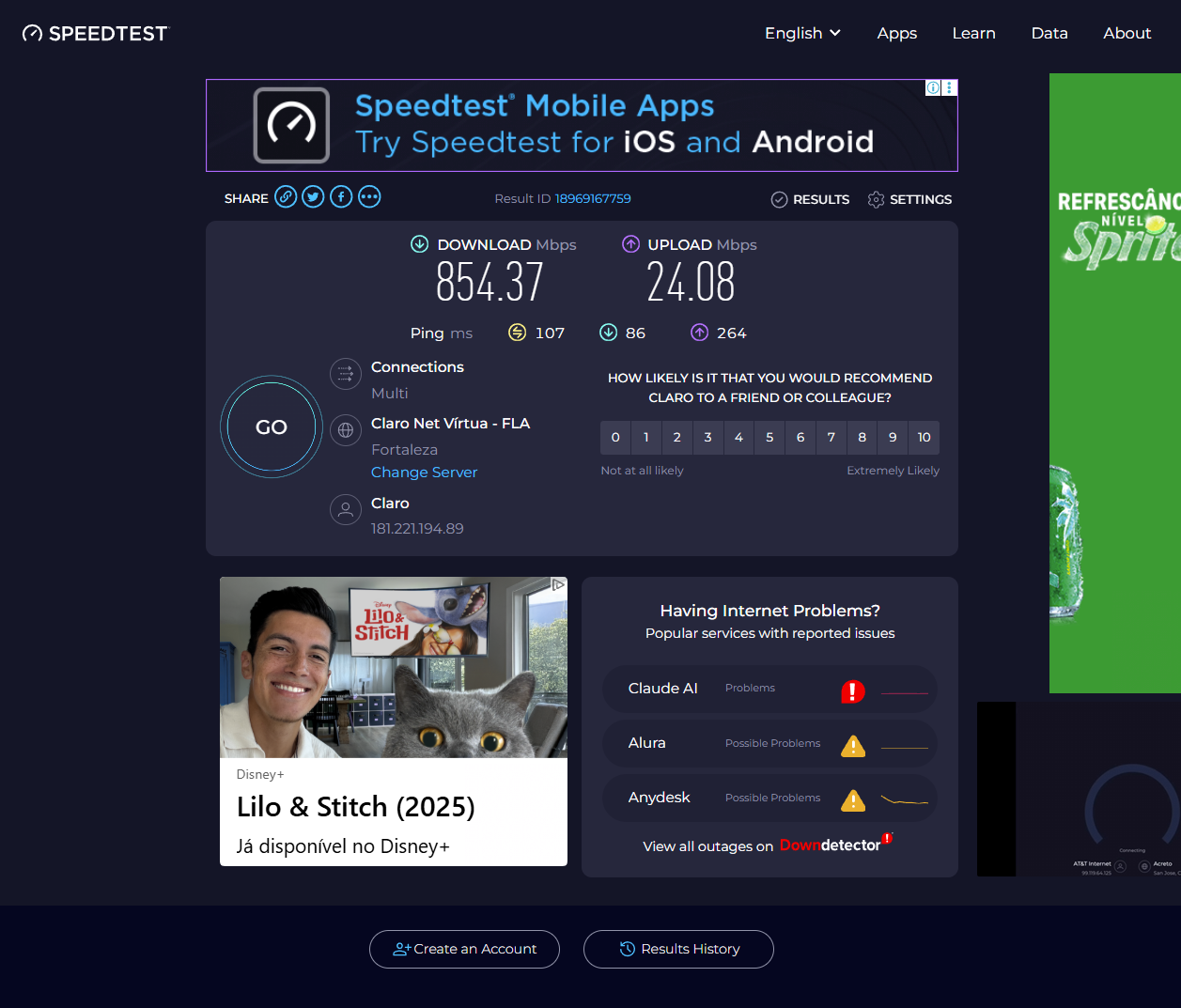Share the result via the Facebook icon
This screenshot has height=1008, width=1181.
[x=341, y=196]
